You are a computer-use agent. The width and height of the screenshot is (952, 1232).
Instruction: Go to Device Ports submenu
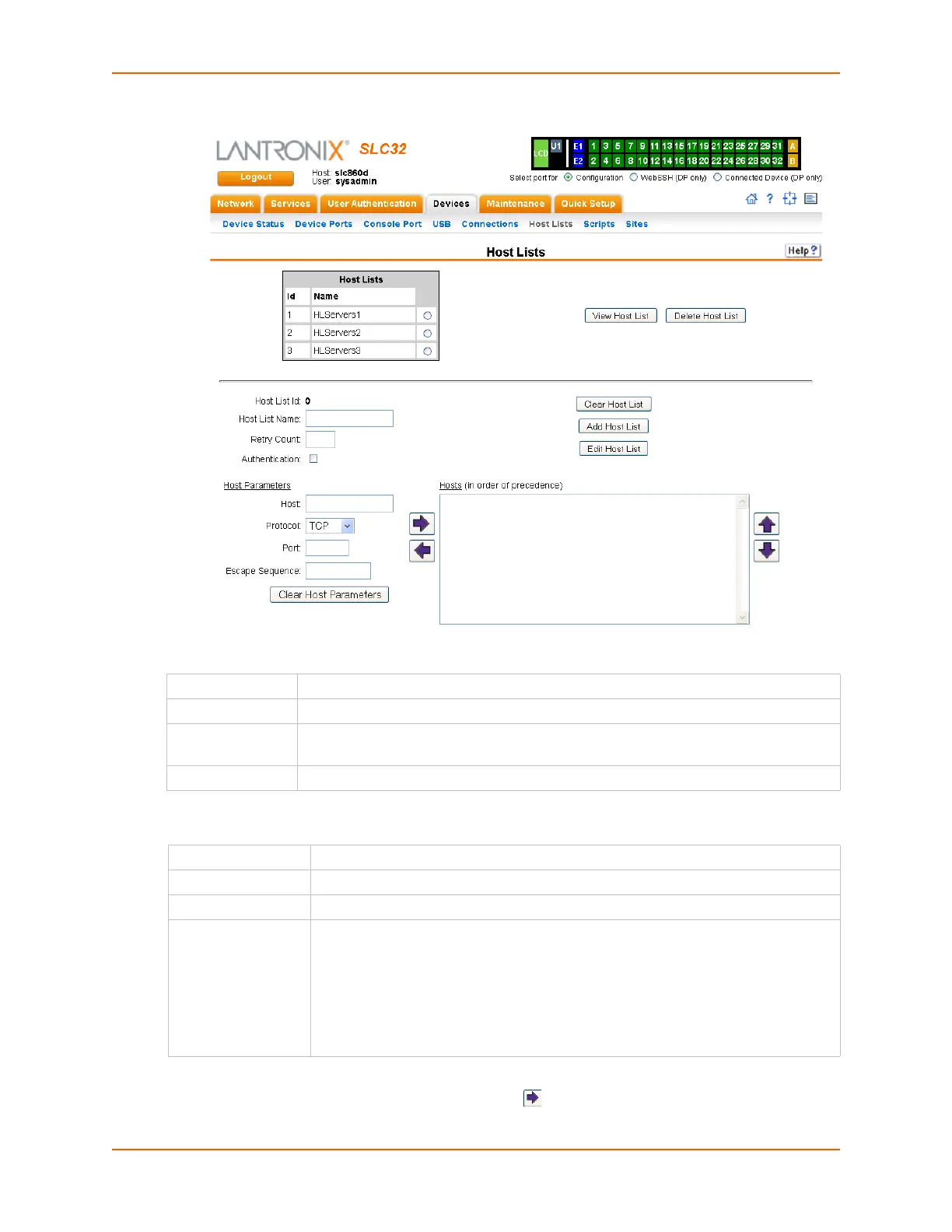coord(324,224)
